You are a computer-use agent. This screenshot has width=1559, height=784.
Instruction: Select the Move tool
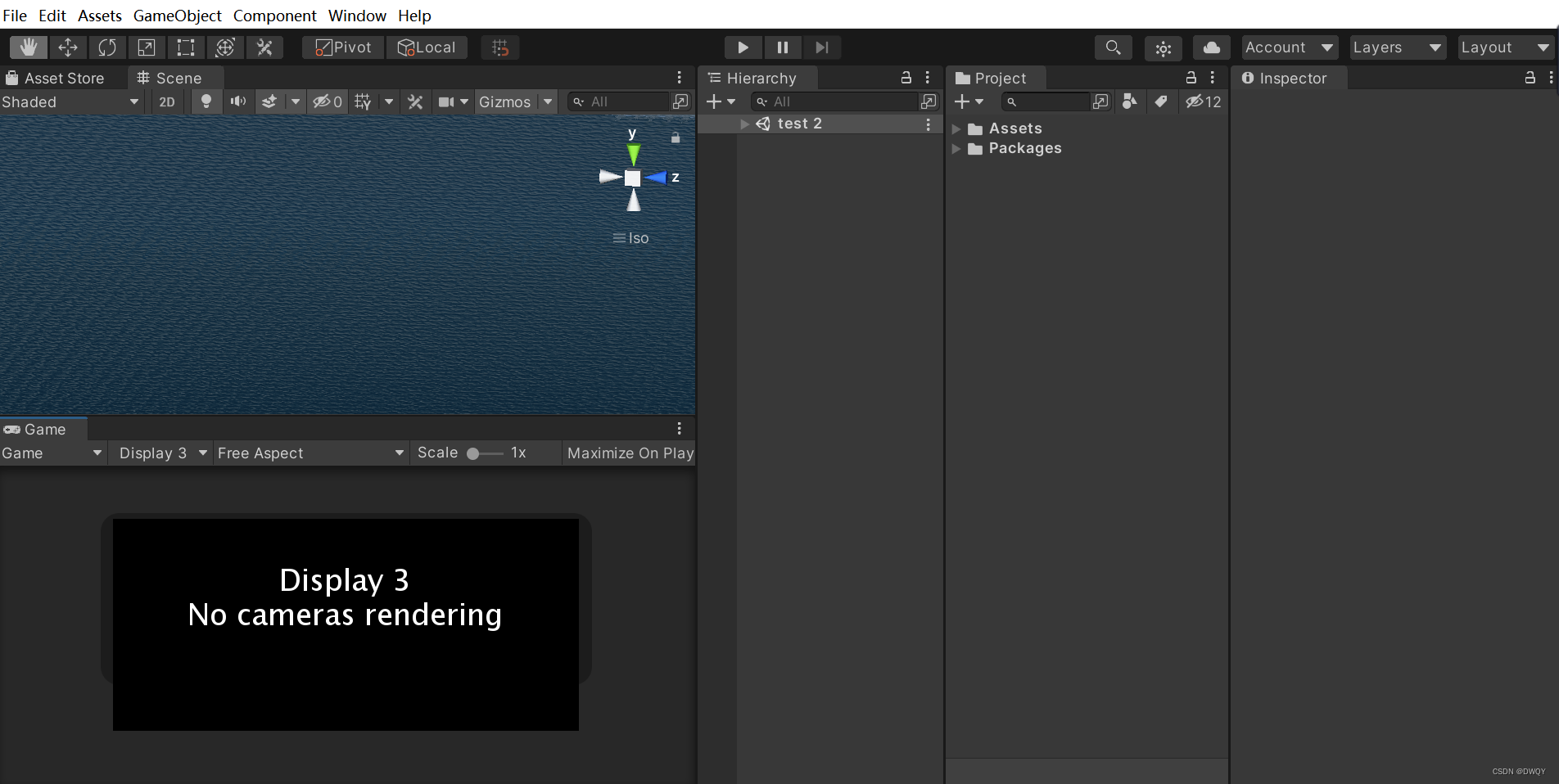(68, 47)
